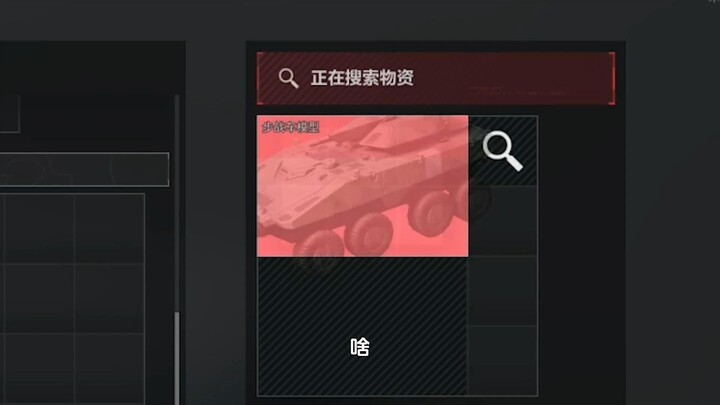
Task: Click the 啥 subtitle caption
Action: [x=360, y=347]
